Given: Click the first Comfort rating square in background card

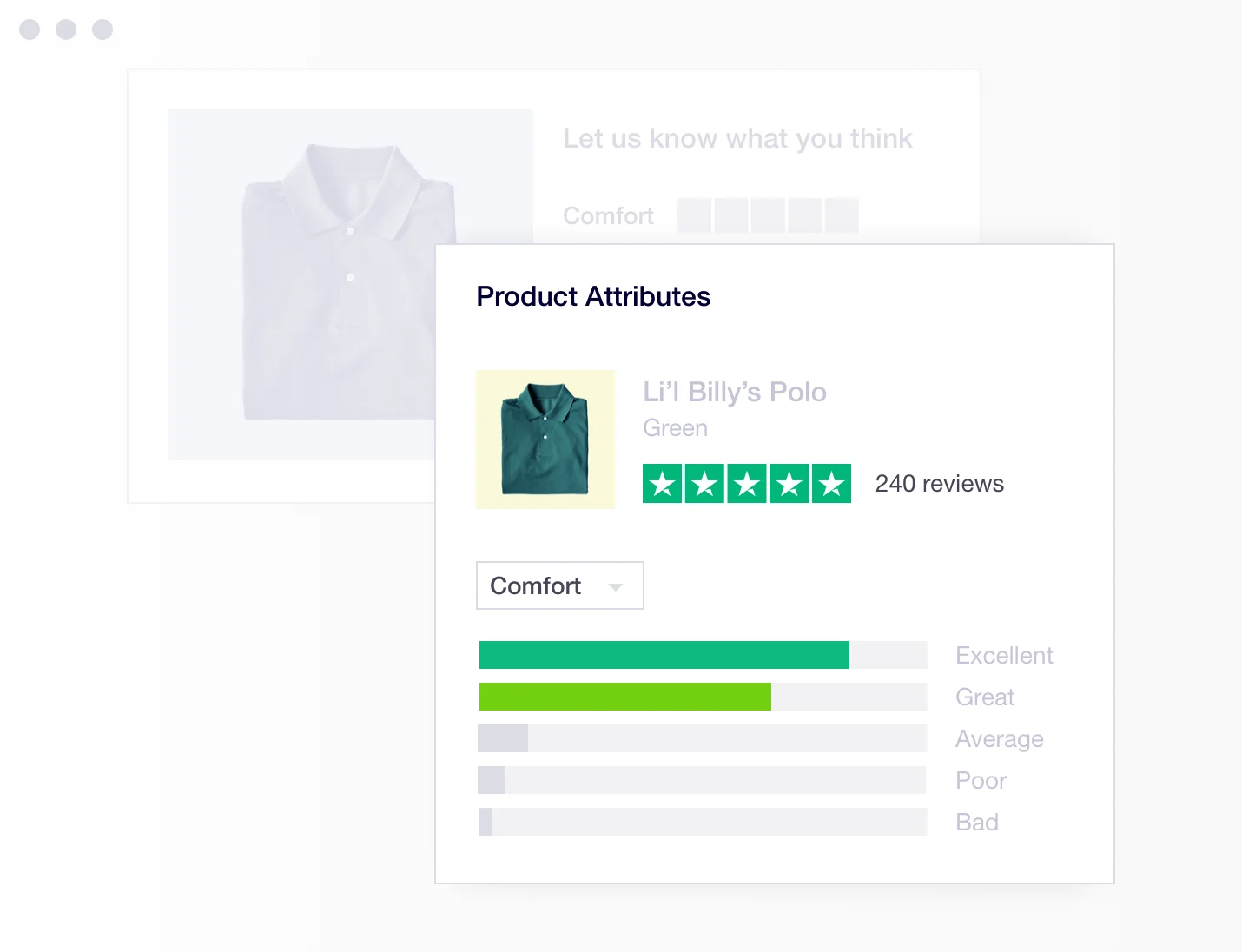Looking at the screenshot, I should coord(694,215).
